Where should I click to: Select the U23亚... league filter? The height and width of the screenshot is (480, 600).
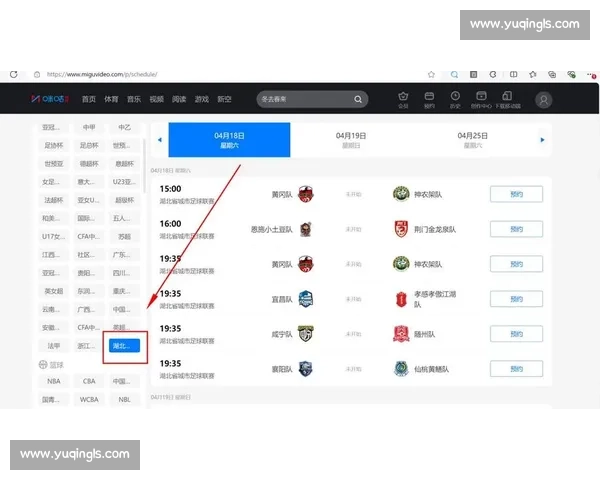[x=124, y=182]
